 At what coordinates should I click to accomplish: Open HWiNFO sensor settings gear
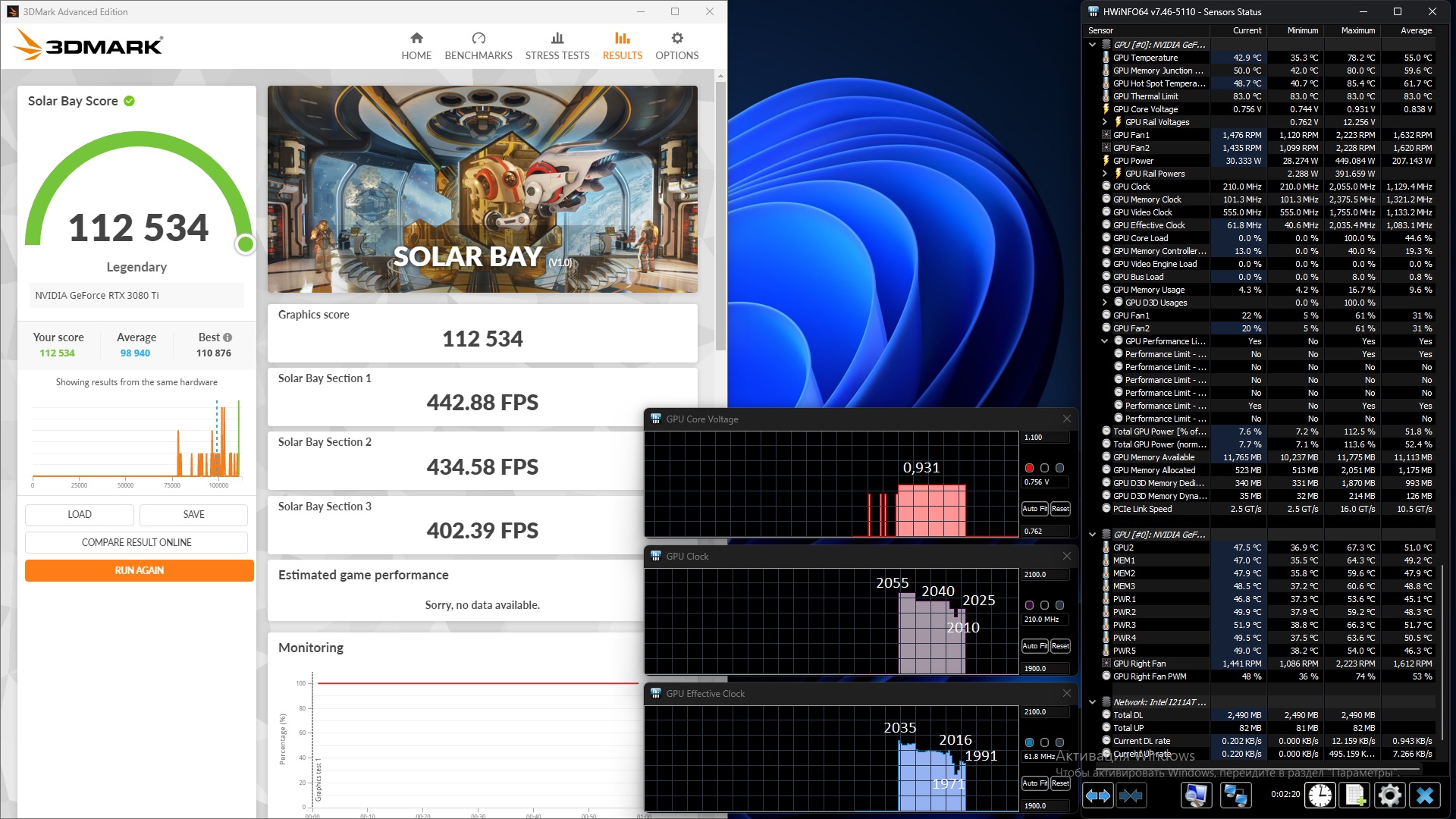(x=1389, y=795)
